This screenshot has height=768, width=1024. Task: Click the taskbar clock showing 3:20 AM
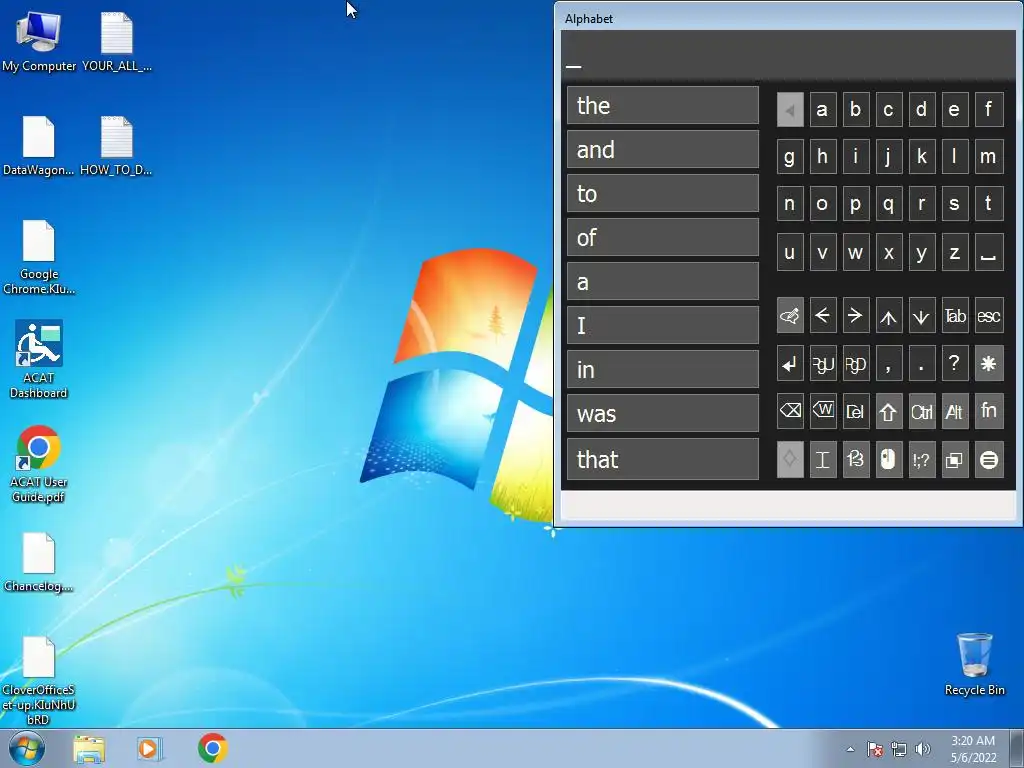[973, 749]
